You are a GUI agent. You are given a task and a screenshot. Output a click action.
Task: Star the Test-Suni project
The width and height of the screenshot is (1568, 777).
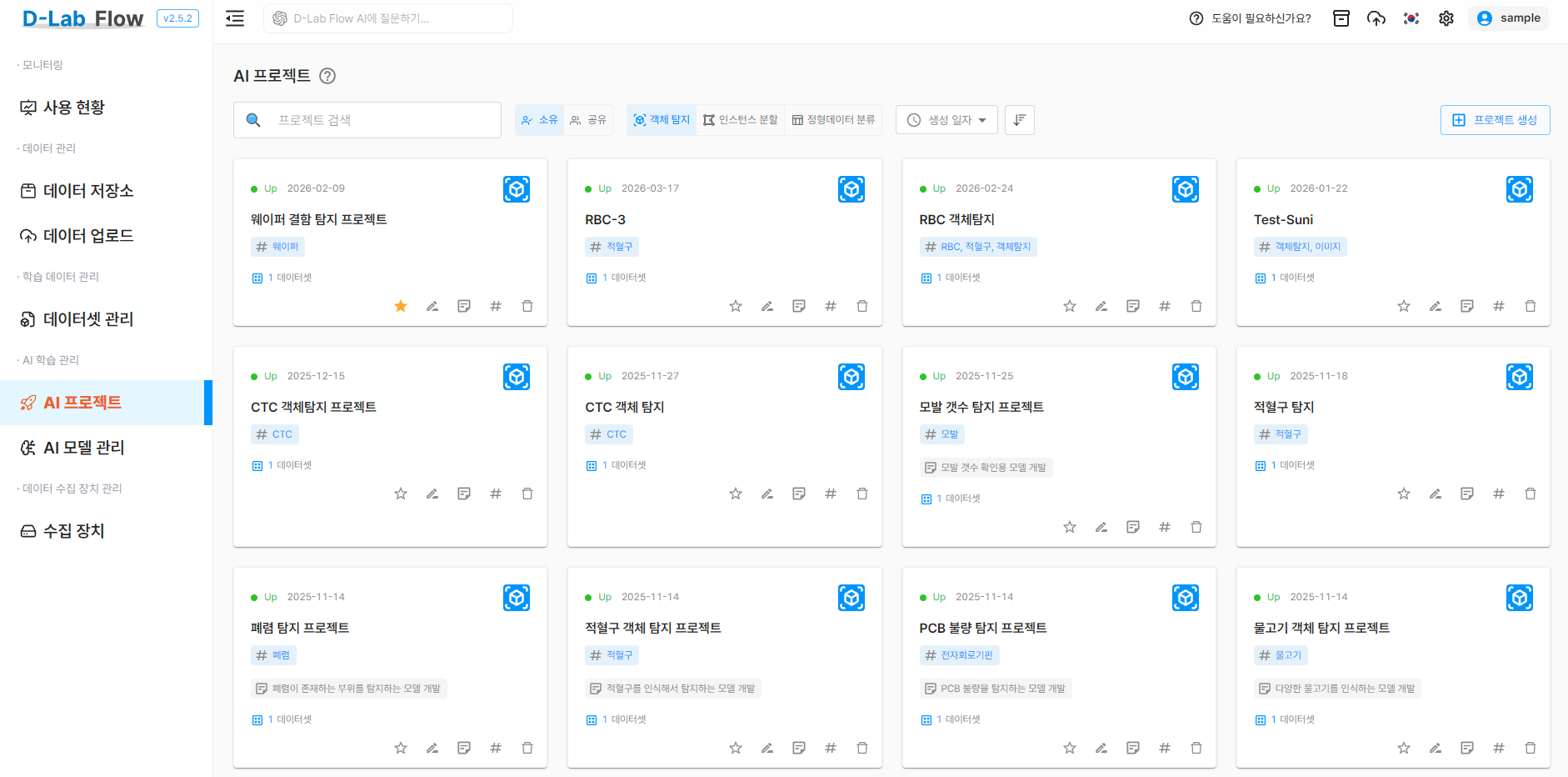coord(1404,306)
